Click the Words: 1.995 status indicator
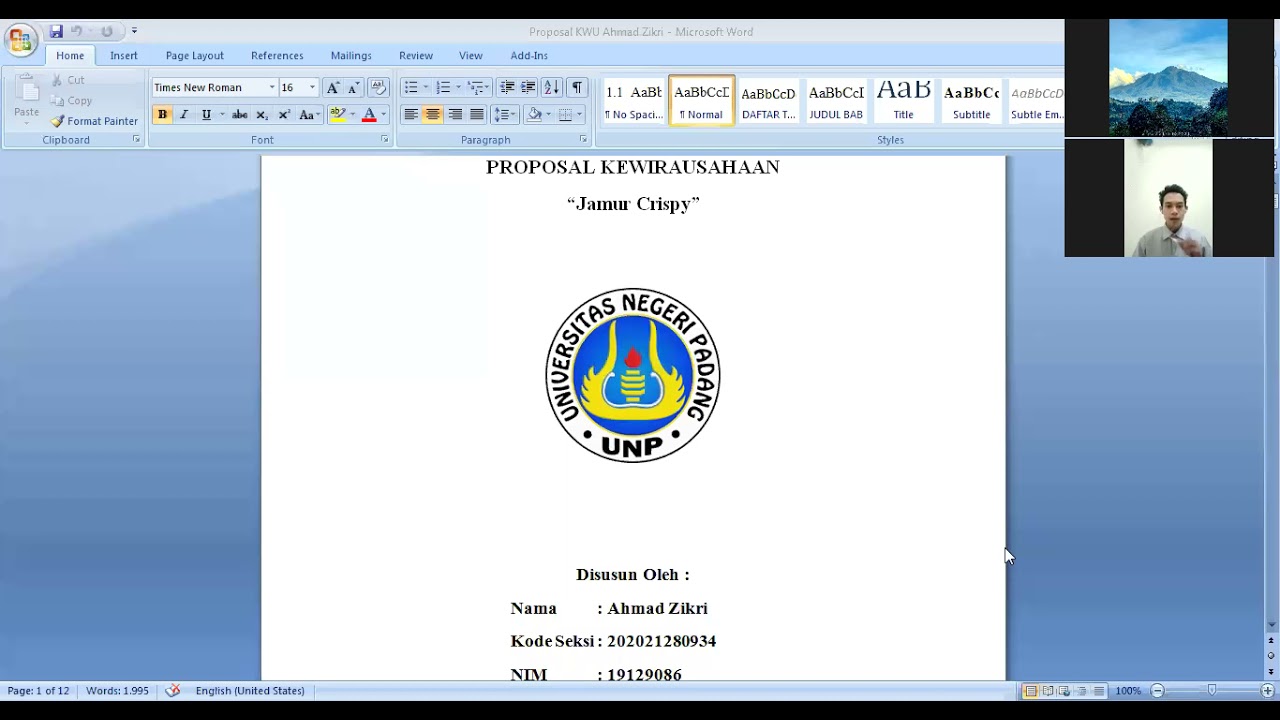This screenshot has width=1280, height=720. [117, 691]
